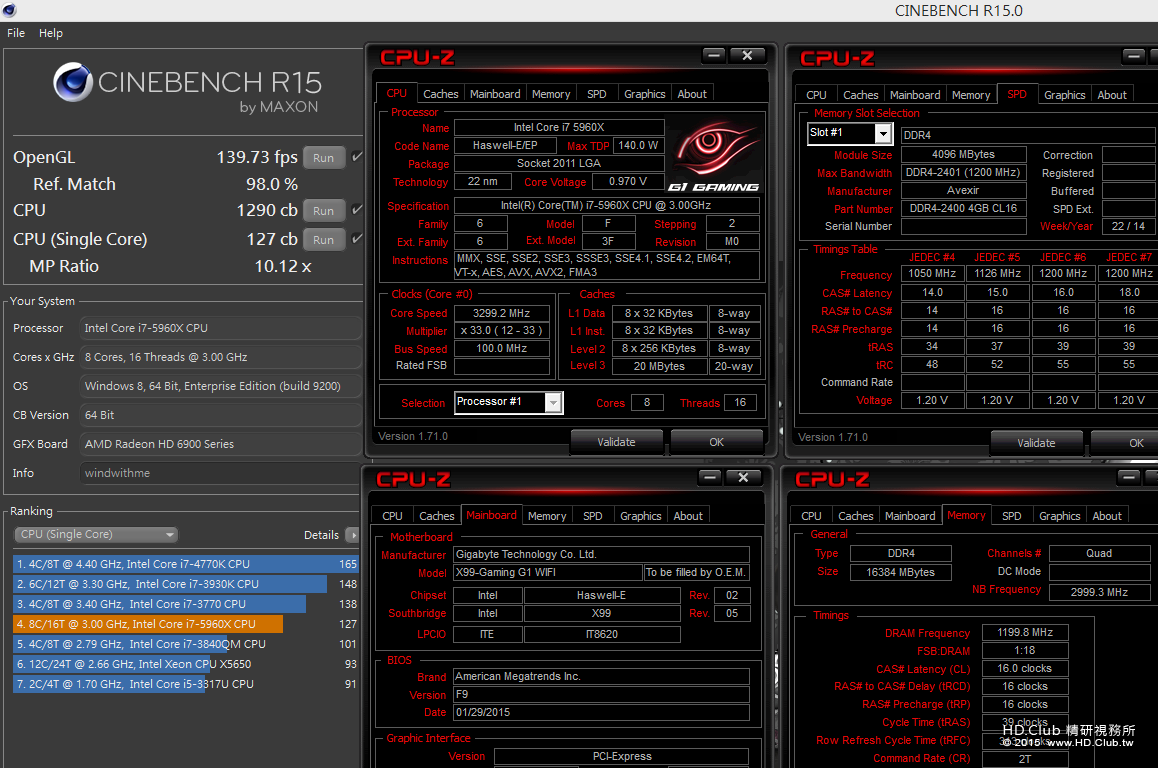Switch to Mainboard tab in top-left CPU-Z
The width and height of the screenshot is (1158, 768).
click(x=495, y=94)
